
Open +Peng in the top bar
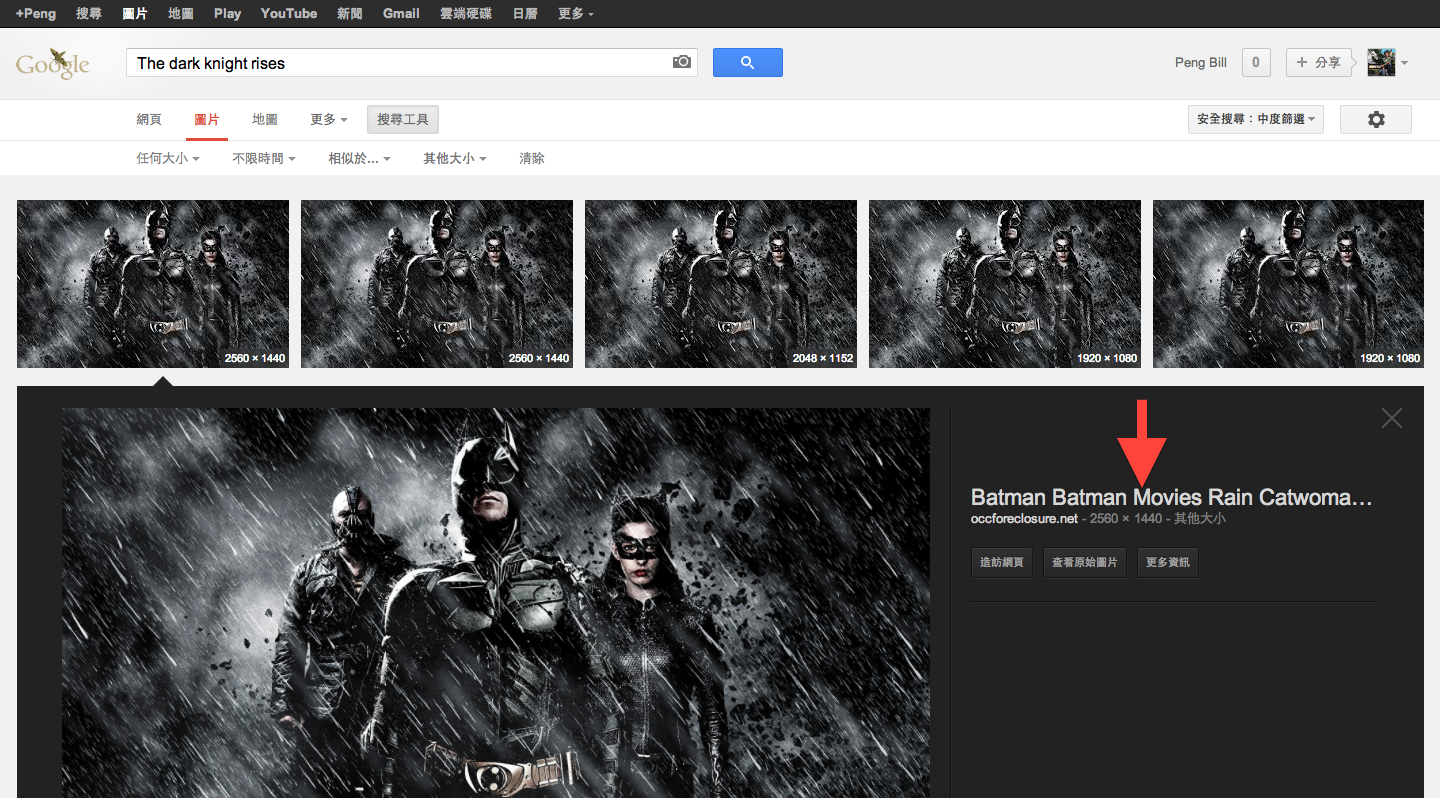click(x=36, y=13)
